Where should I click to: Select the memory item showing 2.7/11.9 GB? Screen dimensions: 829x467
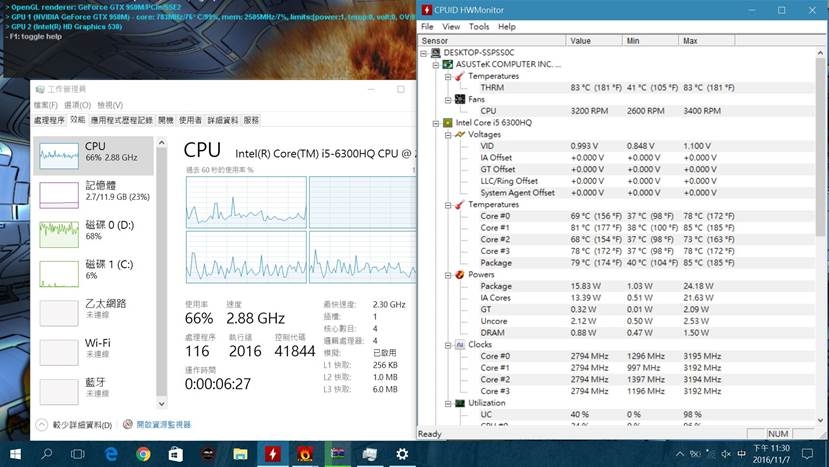[x=94, y=195]
